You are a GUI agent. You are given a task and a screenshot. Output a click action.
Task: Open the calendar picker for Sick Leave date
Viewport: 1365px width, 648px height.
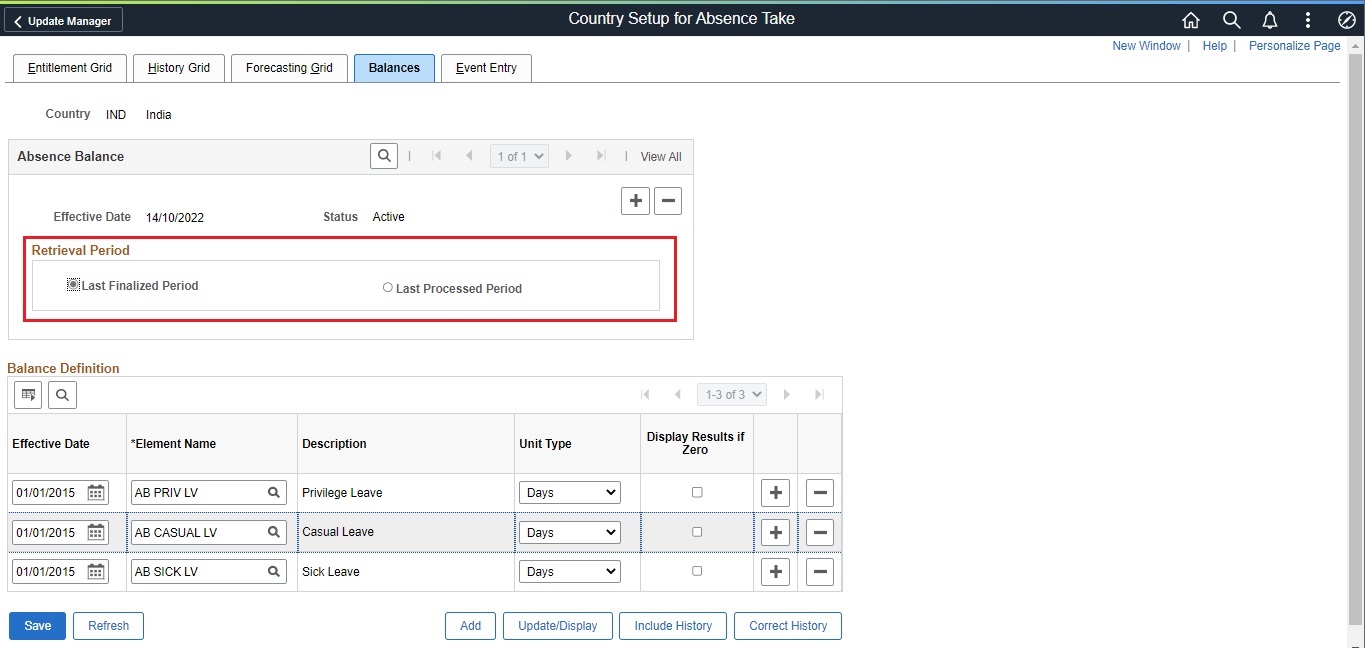pos(94,571)
